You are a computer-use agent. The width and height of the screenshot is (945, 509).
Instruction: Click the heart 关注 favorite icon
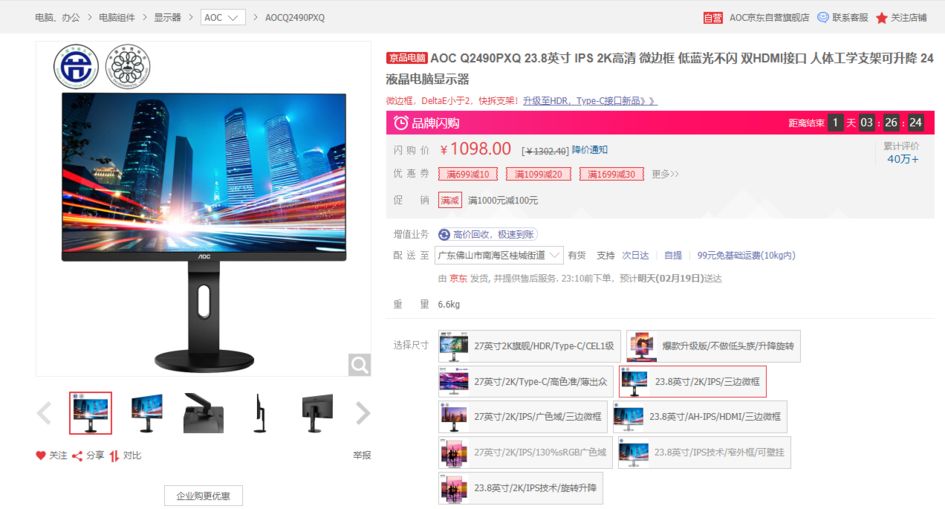click(x=41, y=455)
